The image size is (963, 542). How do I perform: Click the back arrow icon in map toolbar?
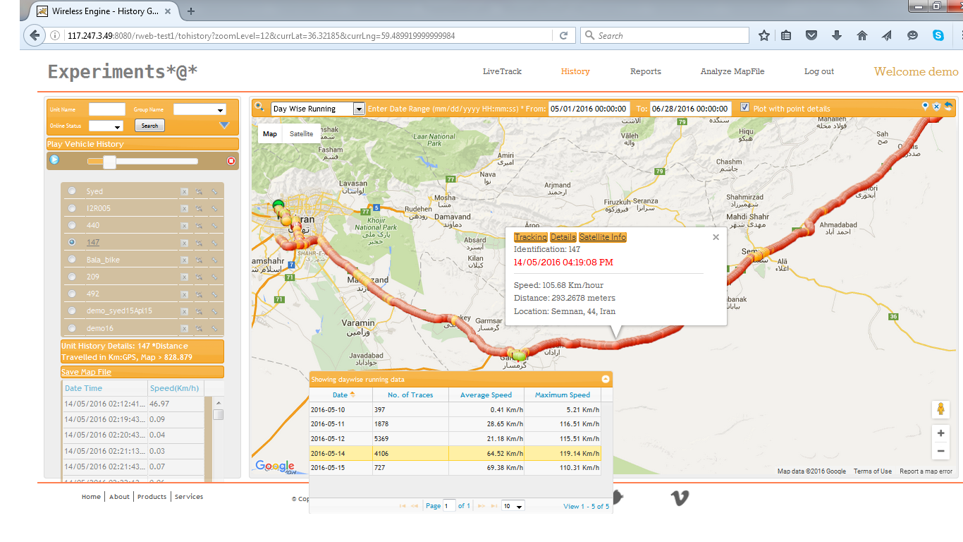[948, 107]
